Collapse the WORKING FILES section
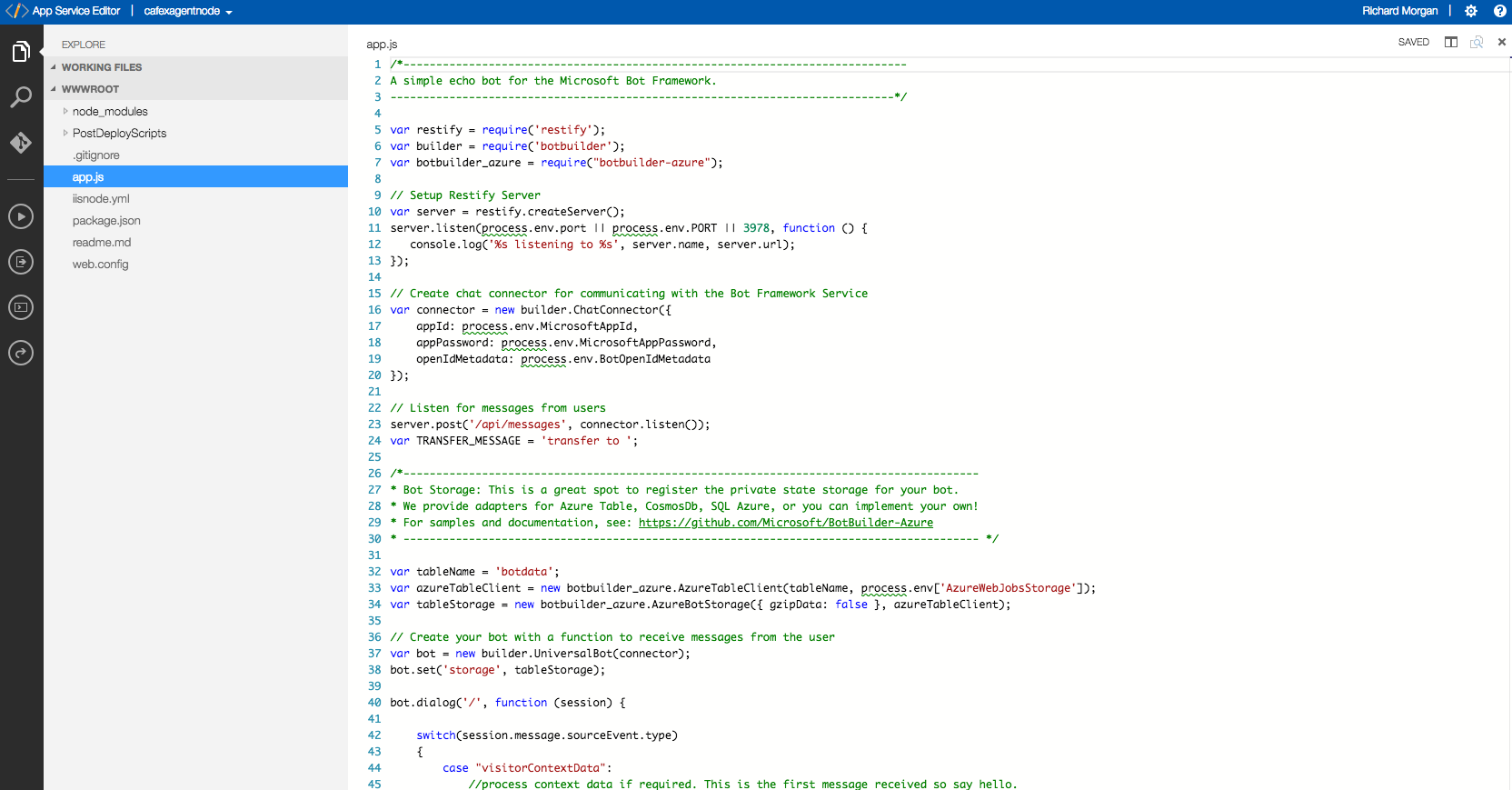Viewport: 1512px width, 790px height. (x=195, y=67)
